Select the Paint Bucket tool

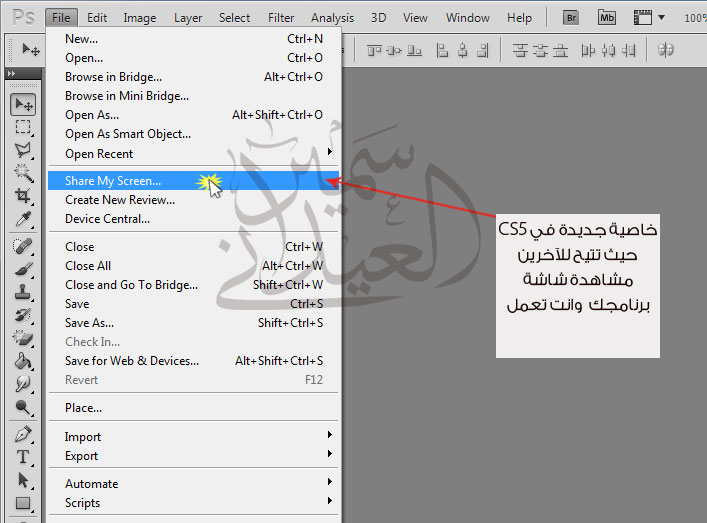(x=23, y=361)
